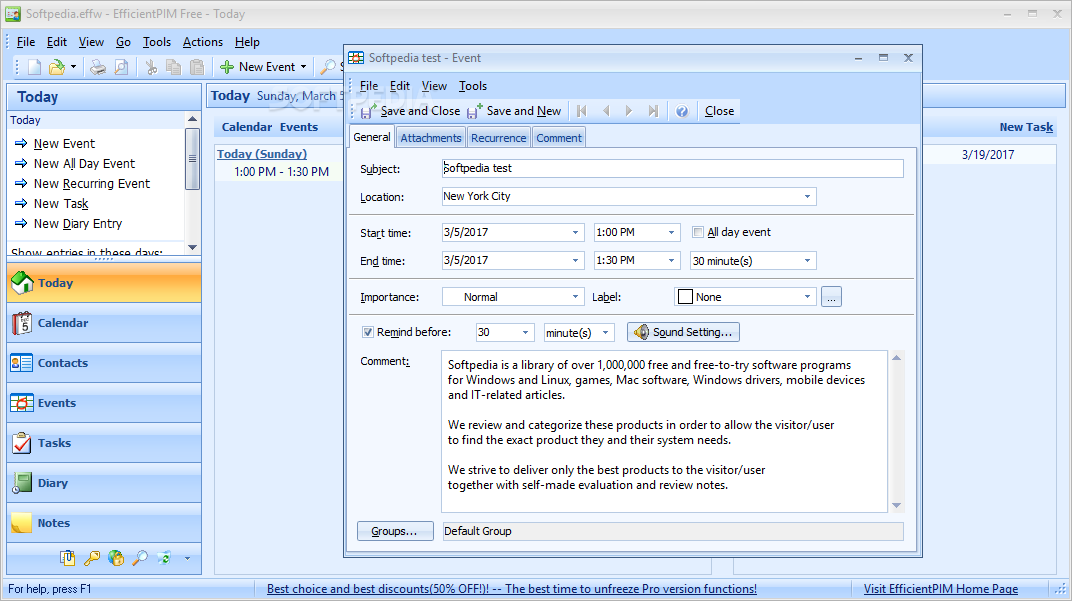This screenshot has width=1072, height=601.
Task: Toggle the All day event checkbox
Action: coord(698,232)
